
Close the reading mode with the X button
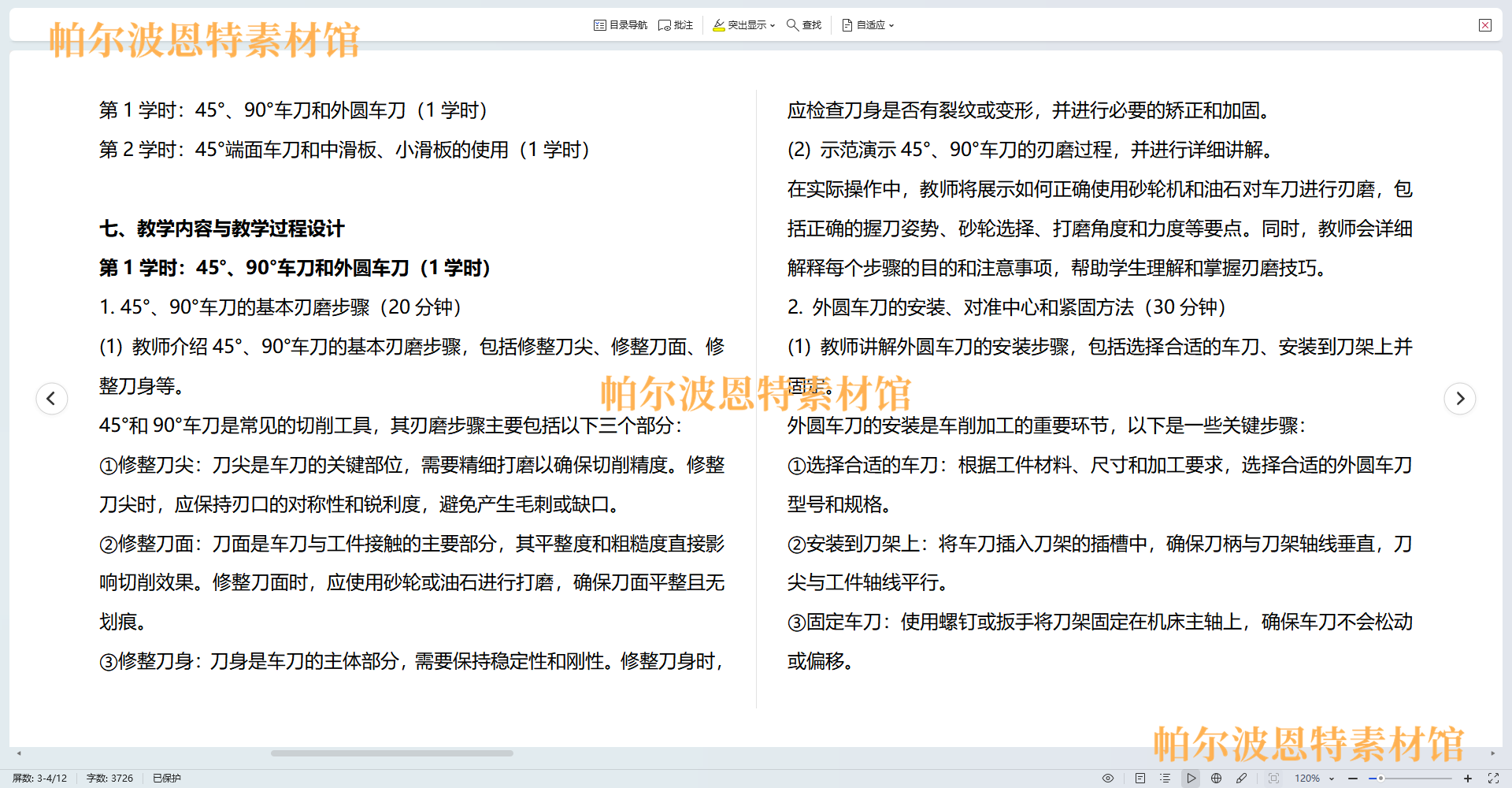pyautogui.click(x=1485, y=25)
